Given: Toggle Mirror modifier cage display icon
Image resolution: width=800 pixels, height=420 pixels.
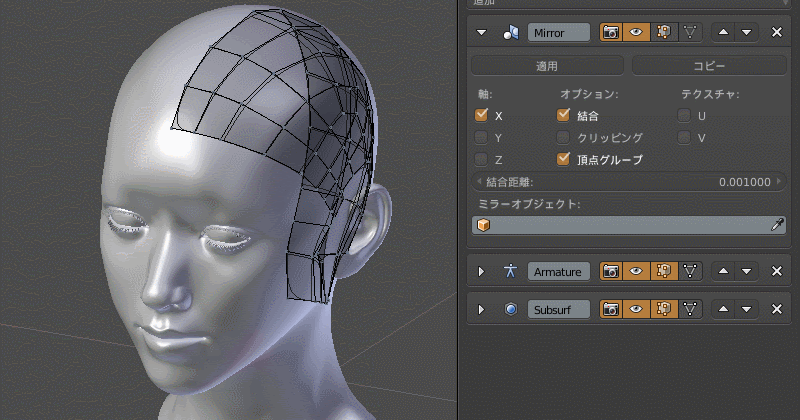Looking at the screenshot, I should point(689,32).
